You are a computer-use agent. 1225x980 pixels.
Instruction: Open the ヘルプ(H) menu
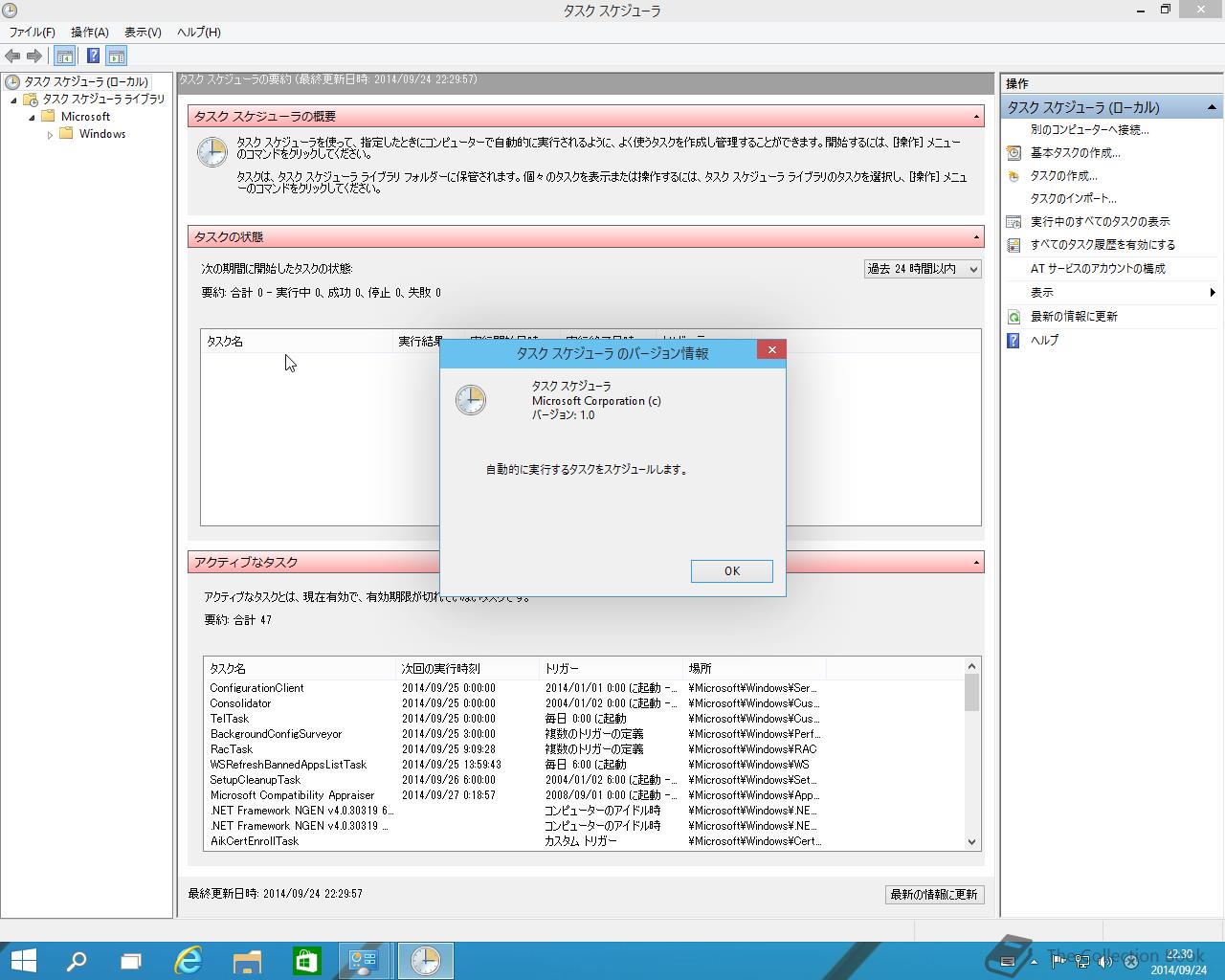coord(198,32)
